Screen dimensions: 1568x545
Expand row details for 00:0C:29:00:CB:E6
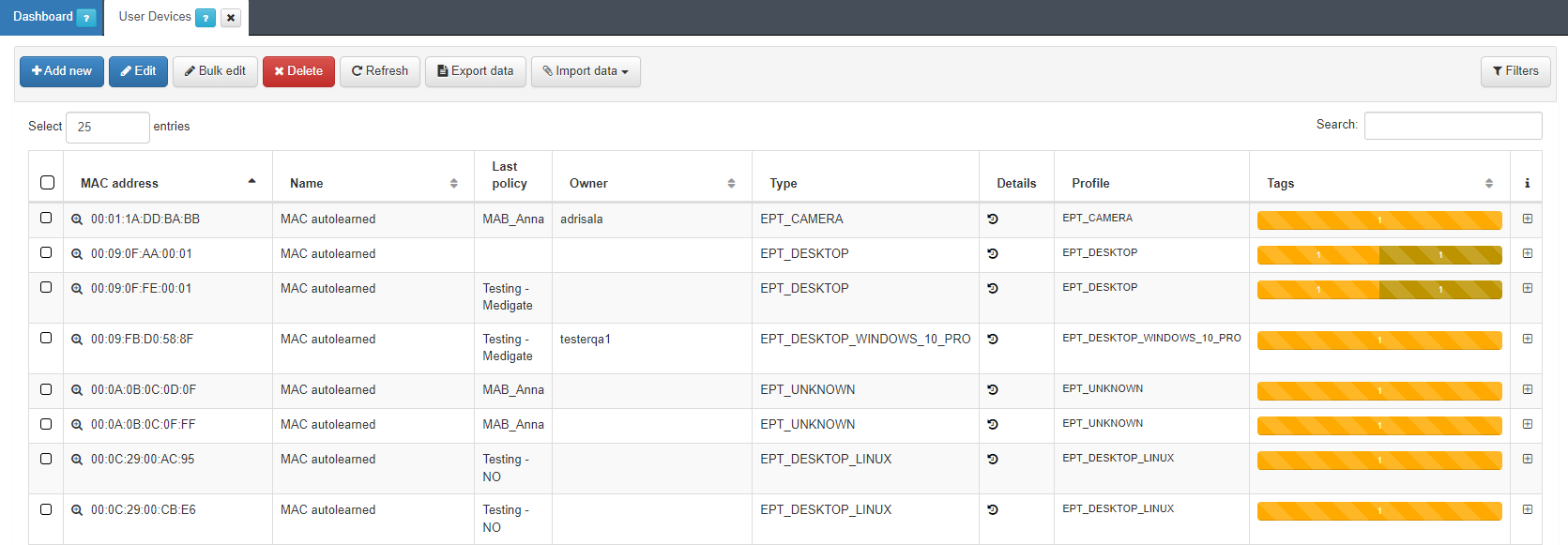tap(1528, 509)
